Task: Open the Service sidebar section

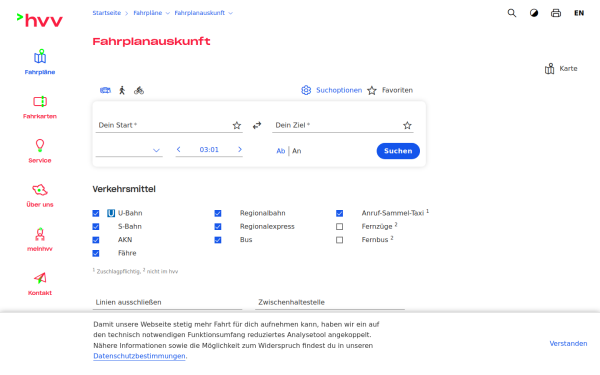Action: [x=40, y=151]
